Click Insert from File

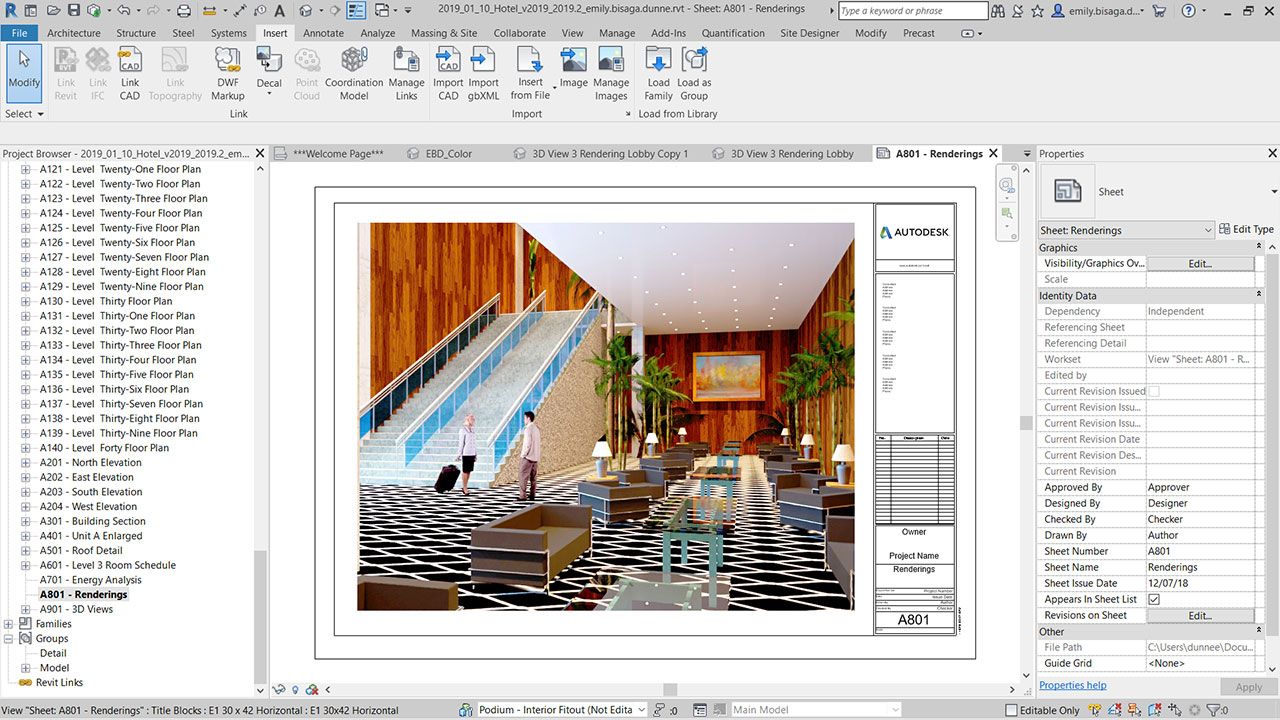pyautogui.click(x=530, y=74)
